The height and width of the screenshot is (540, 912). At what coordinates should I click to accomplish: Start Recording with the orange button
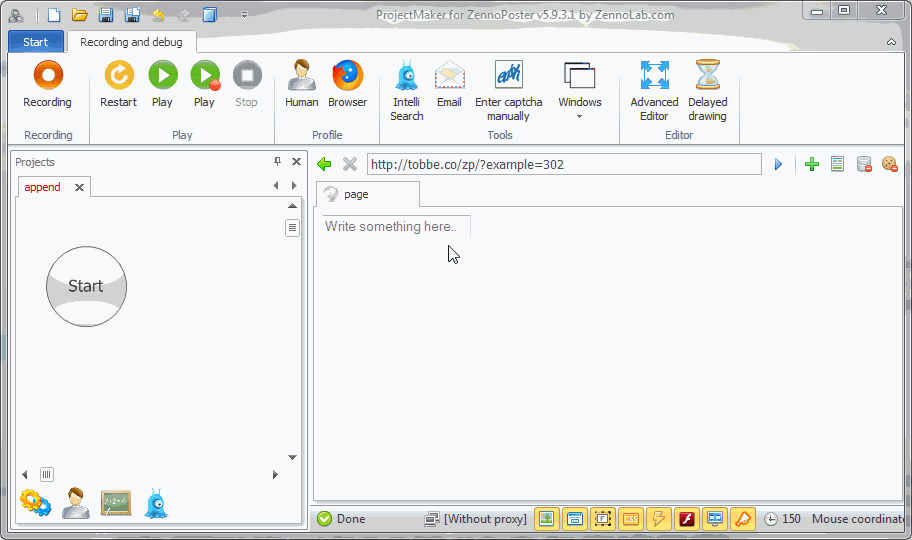pyautogui.click(x=48, y=85)
